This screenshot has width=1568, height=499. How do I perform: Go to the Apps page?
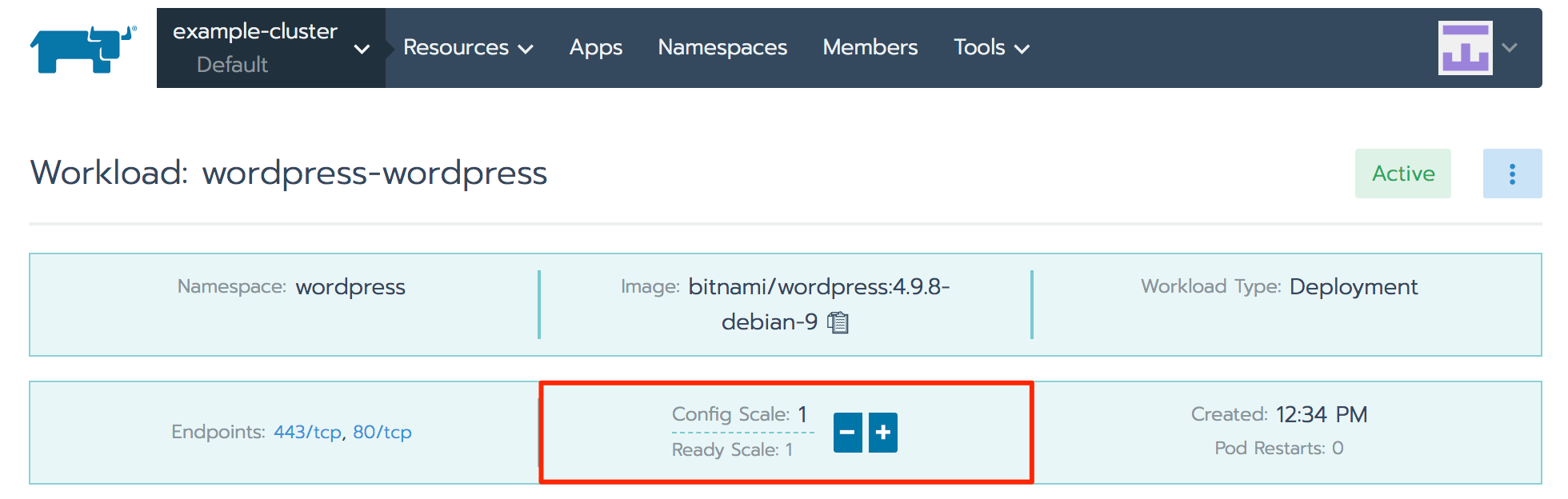click(595, 48)
